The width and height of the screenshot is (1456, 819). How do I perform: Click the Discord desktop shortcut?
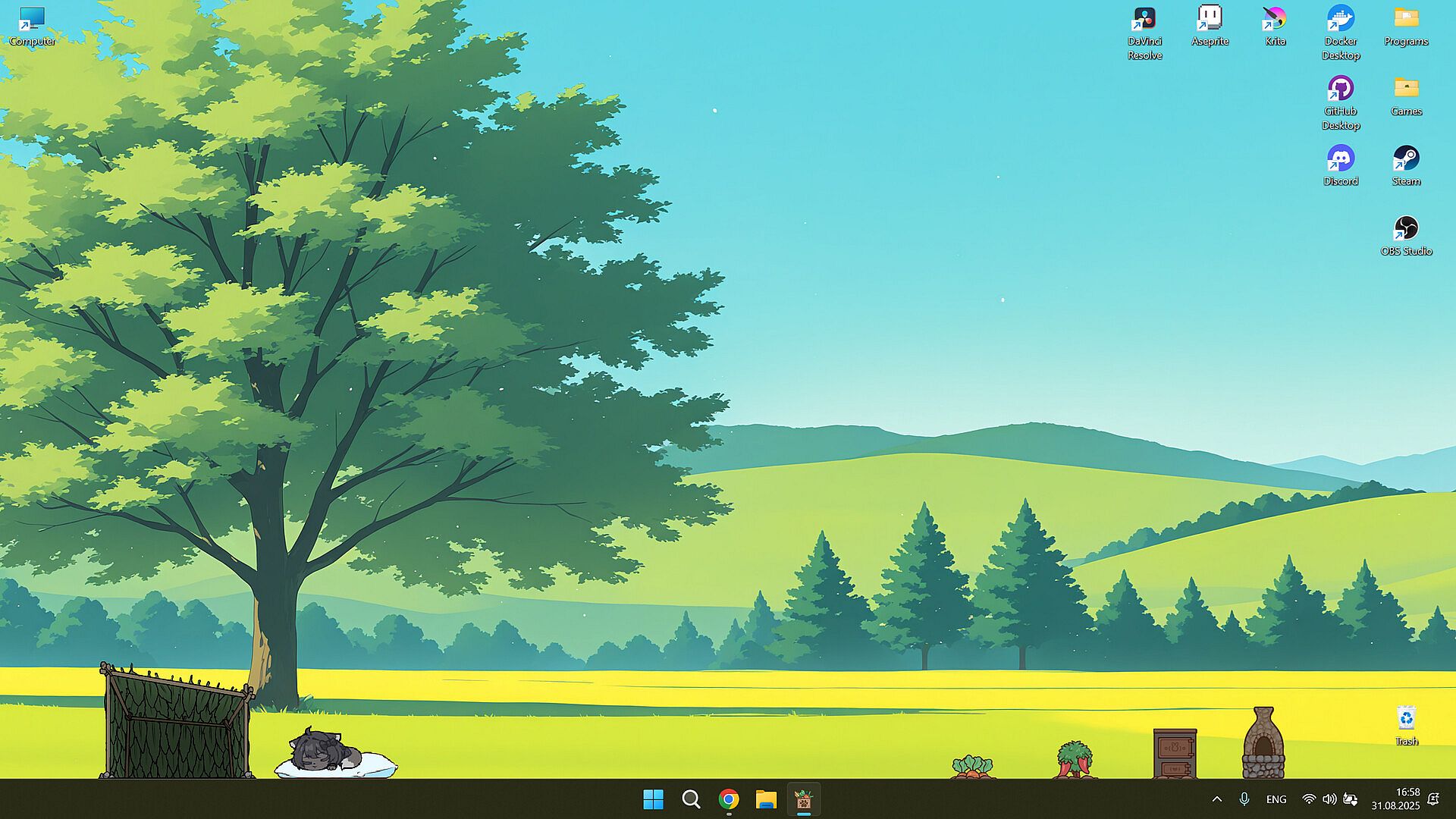click(1340, 159)
